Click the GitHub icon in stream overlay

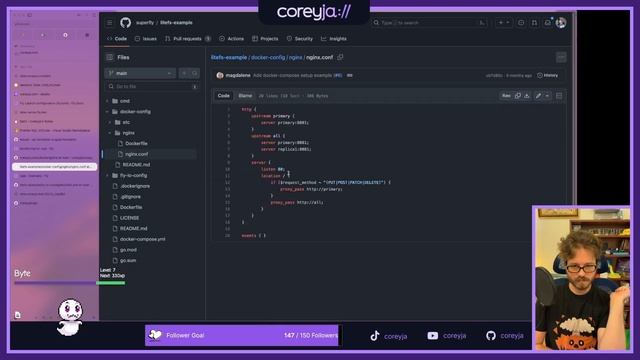491,336
